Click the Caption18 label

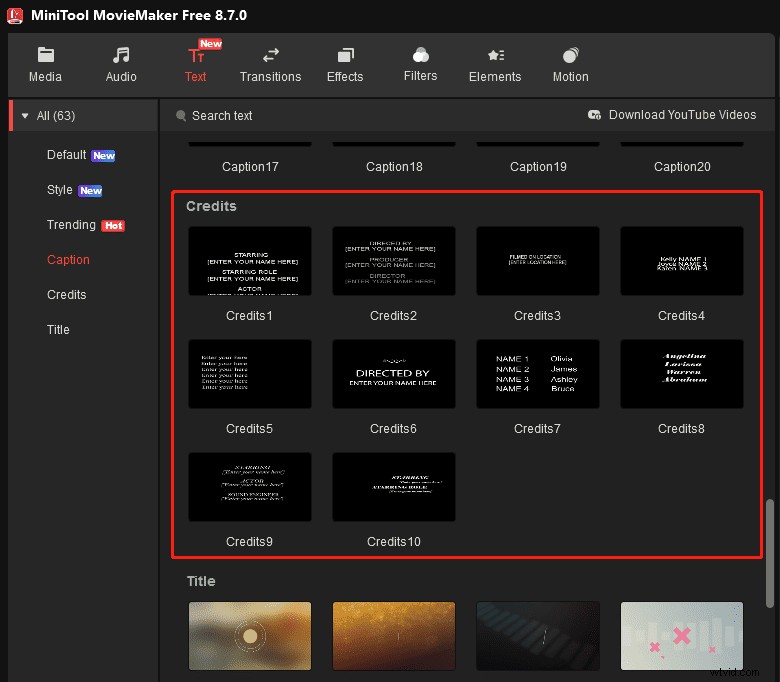pyautogui.click(x=394, y=167)
